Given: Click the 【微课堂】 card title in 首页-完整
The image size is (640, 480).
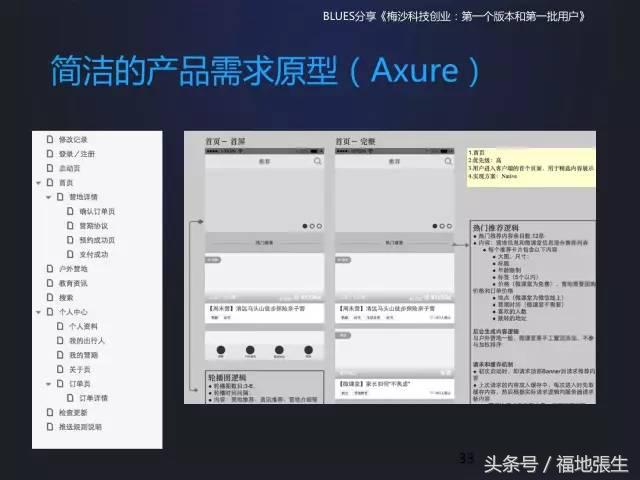Looking at the screenshot, I should 375,384.
